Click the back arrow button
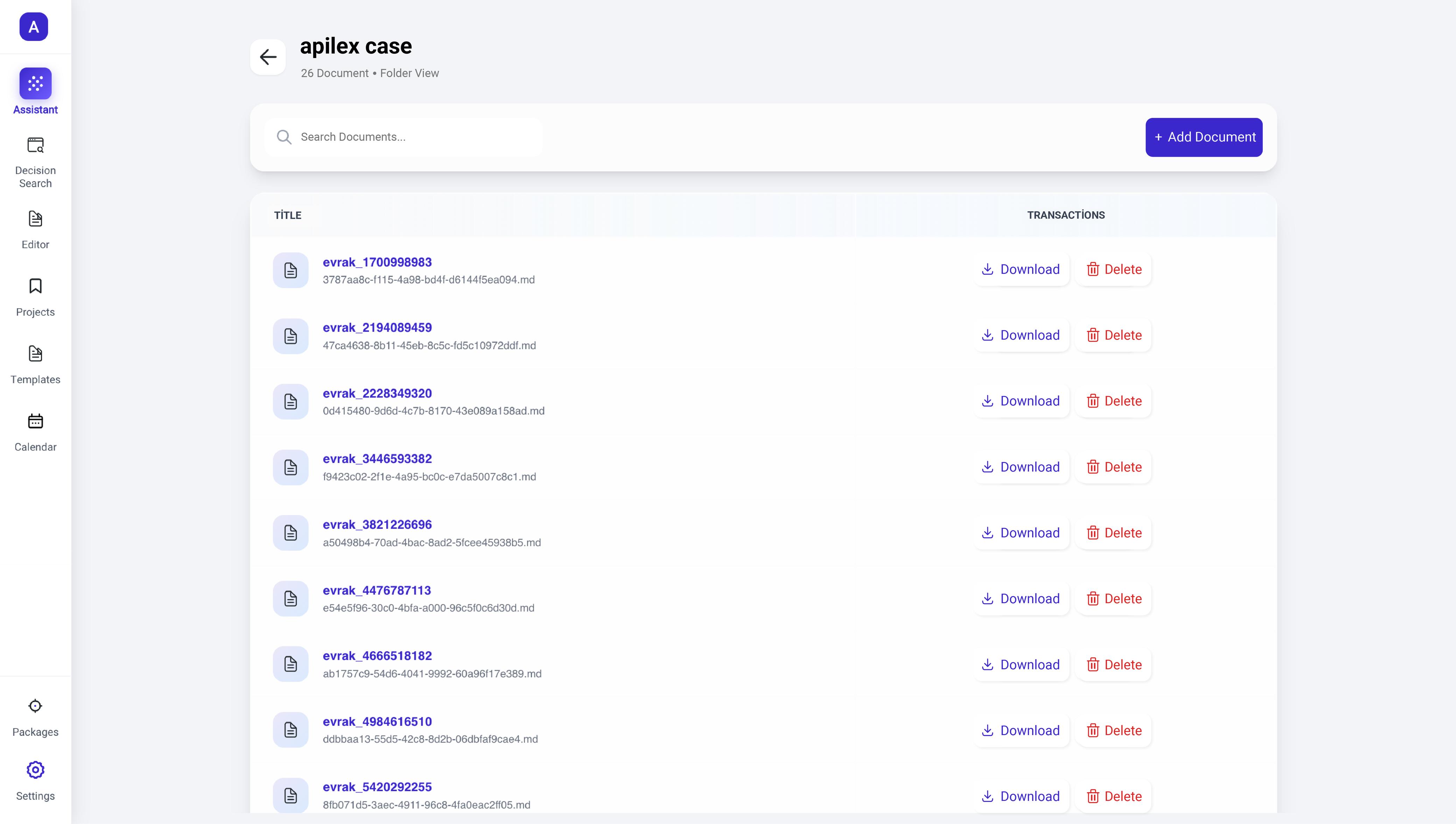This screenshot has width=1456, height=824. 268,57
